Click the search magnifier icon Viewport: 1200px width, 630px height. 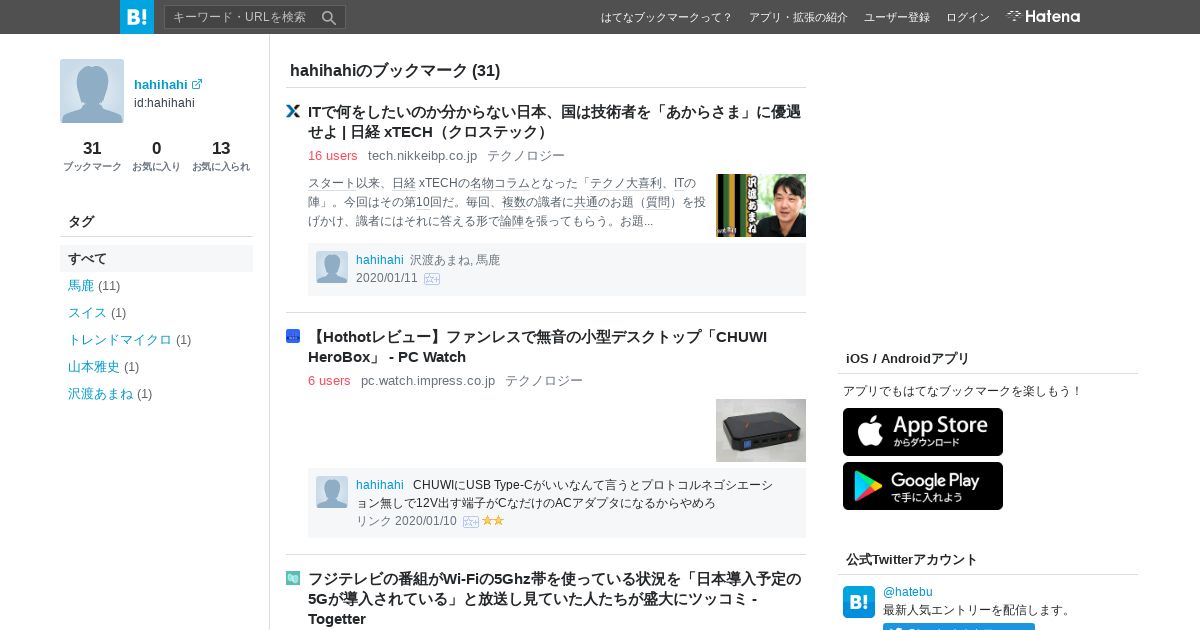point(329,17)
